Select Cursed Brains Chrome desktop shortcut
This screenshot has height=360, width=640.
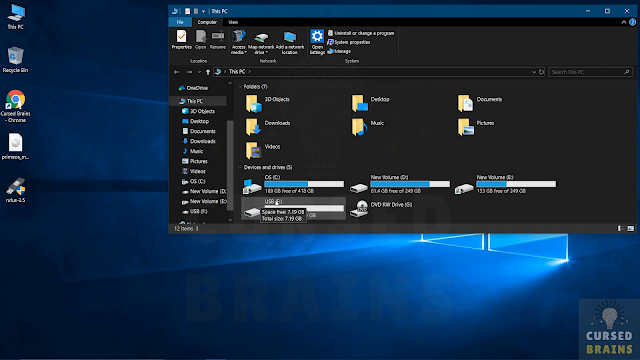[16, 106]
